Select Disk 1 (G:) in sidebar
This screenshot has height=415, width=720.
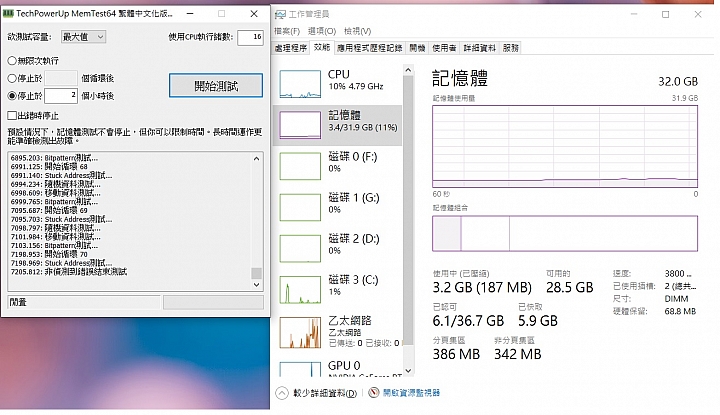click(x=338, y=207)
